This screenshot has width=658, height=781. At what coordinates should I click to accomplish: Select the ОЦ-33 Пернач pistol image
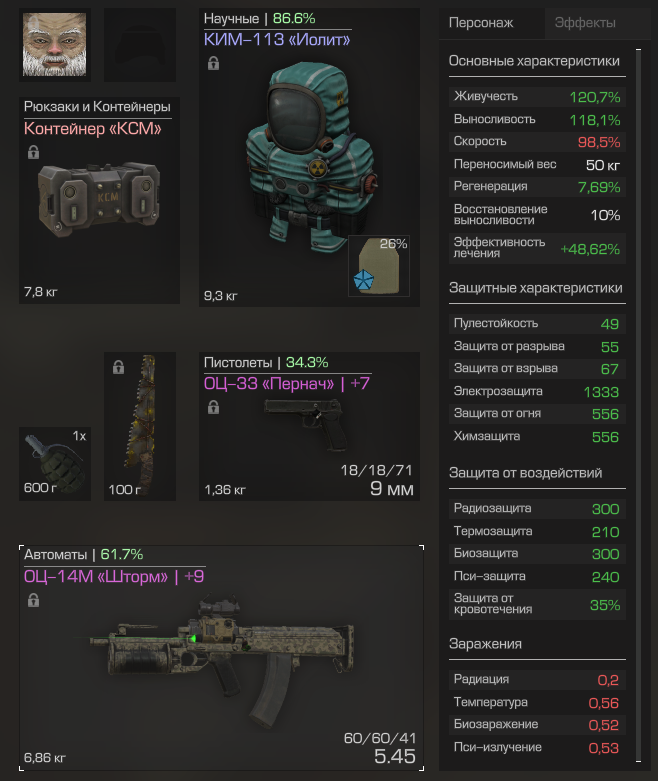(306, 425)
